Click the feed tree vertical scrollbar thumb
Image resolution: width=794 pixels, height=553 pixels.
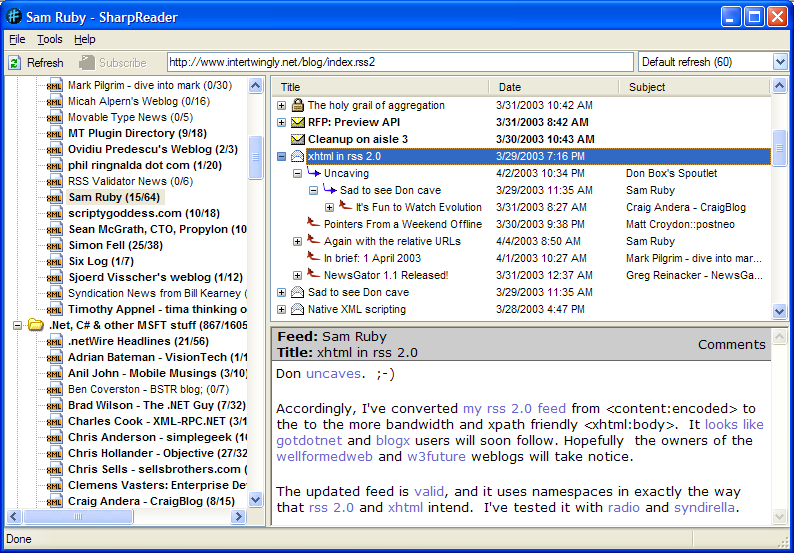pyautogui.click(x=256, y=157)
